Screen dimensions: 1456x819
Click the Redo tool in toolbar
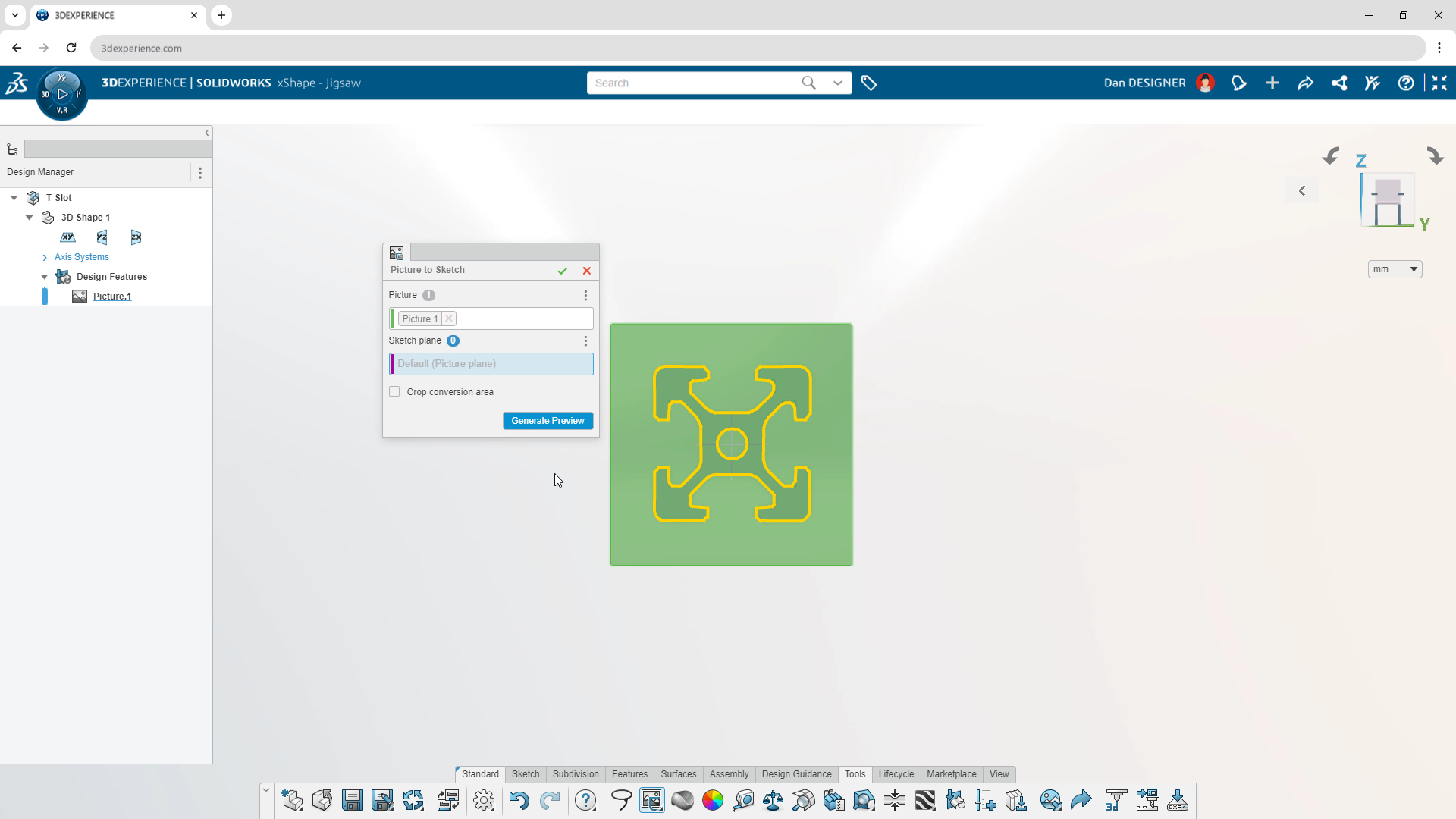click(549, 800)
